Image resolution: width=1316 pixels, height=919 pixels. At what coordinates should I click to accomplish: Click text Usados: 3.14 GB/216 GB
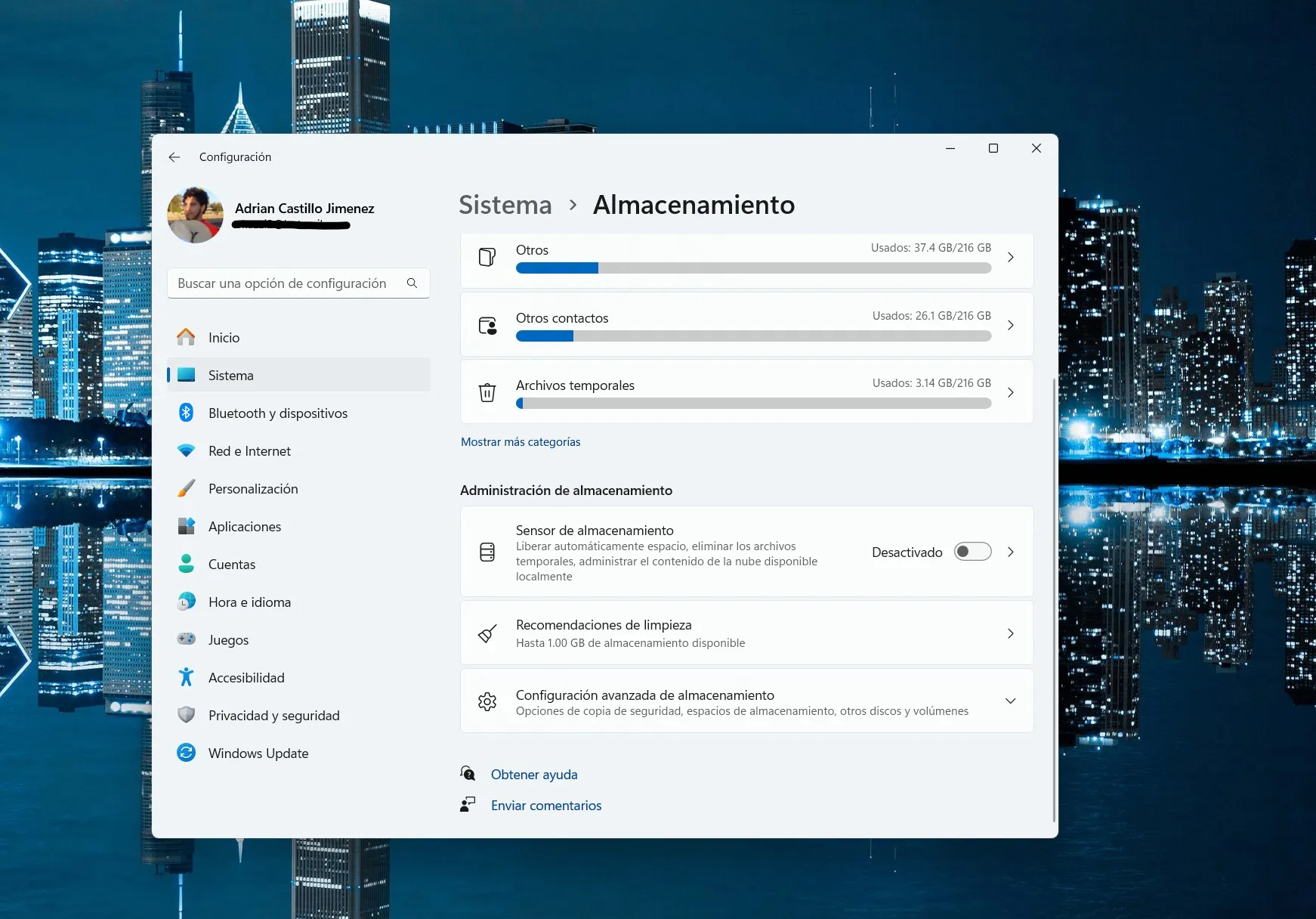tap(931, 383)
